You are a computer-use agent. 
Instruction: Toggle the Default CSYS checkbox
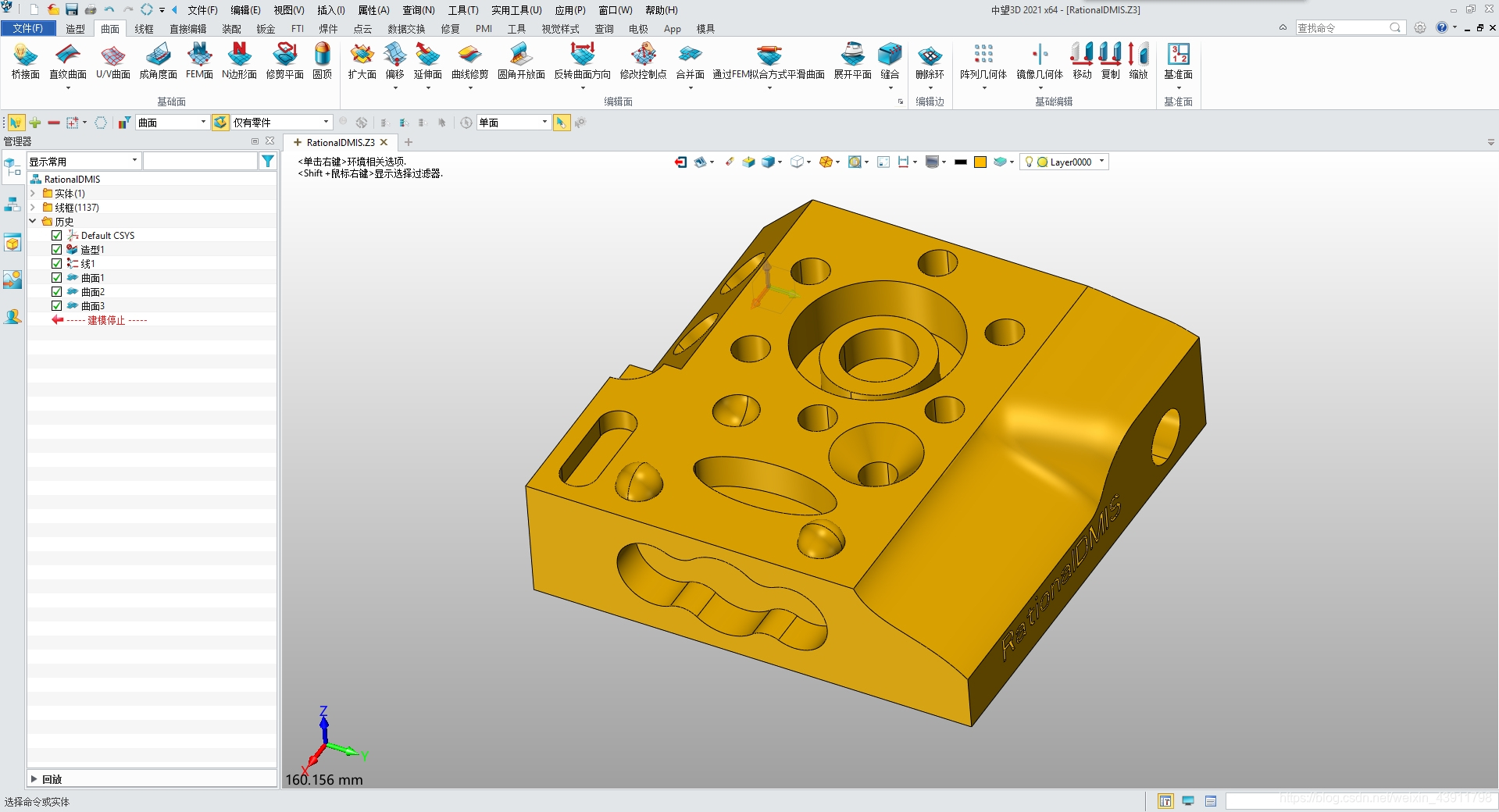coord(57,235)
